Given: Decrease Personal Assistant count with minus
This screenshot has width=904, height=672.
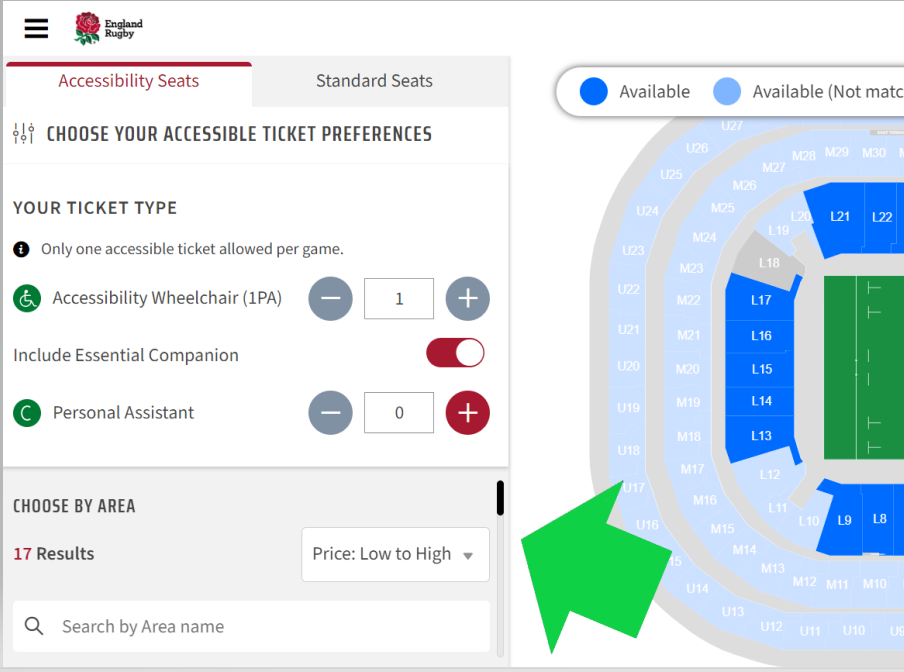Looking at the screenshot, I should 330,413.
